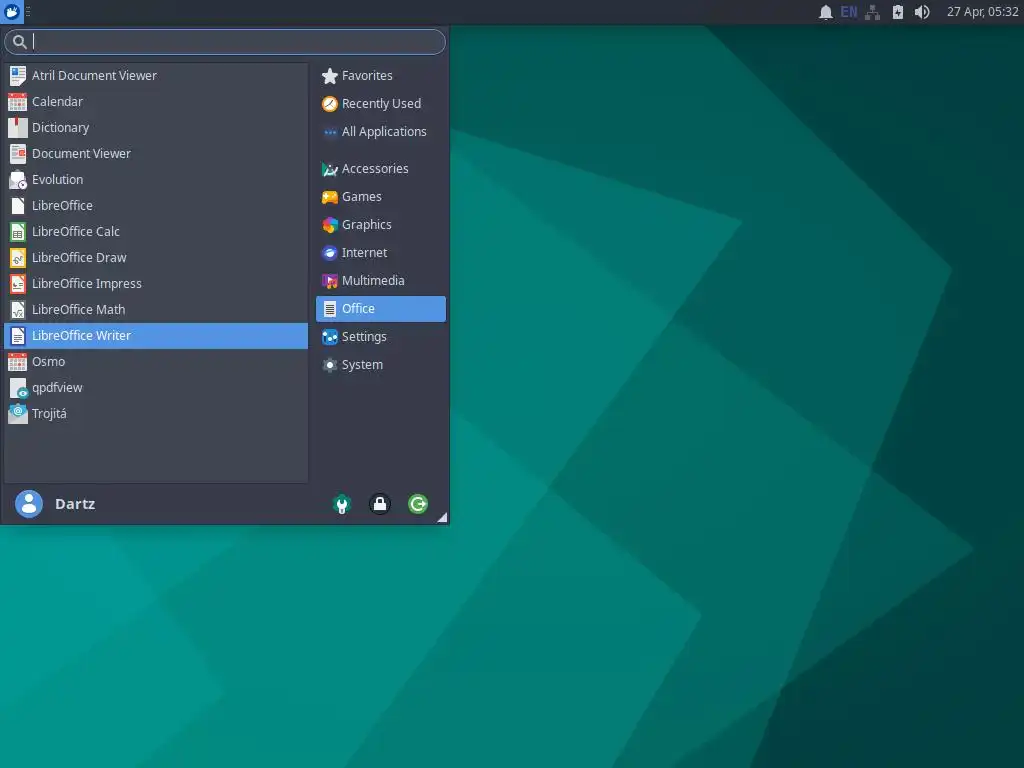Image resolution: width=1024 pixels, height=768 pixels.
Task: Click Whisker menu launcher button
Action: click(12, 12)
